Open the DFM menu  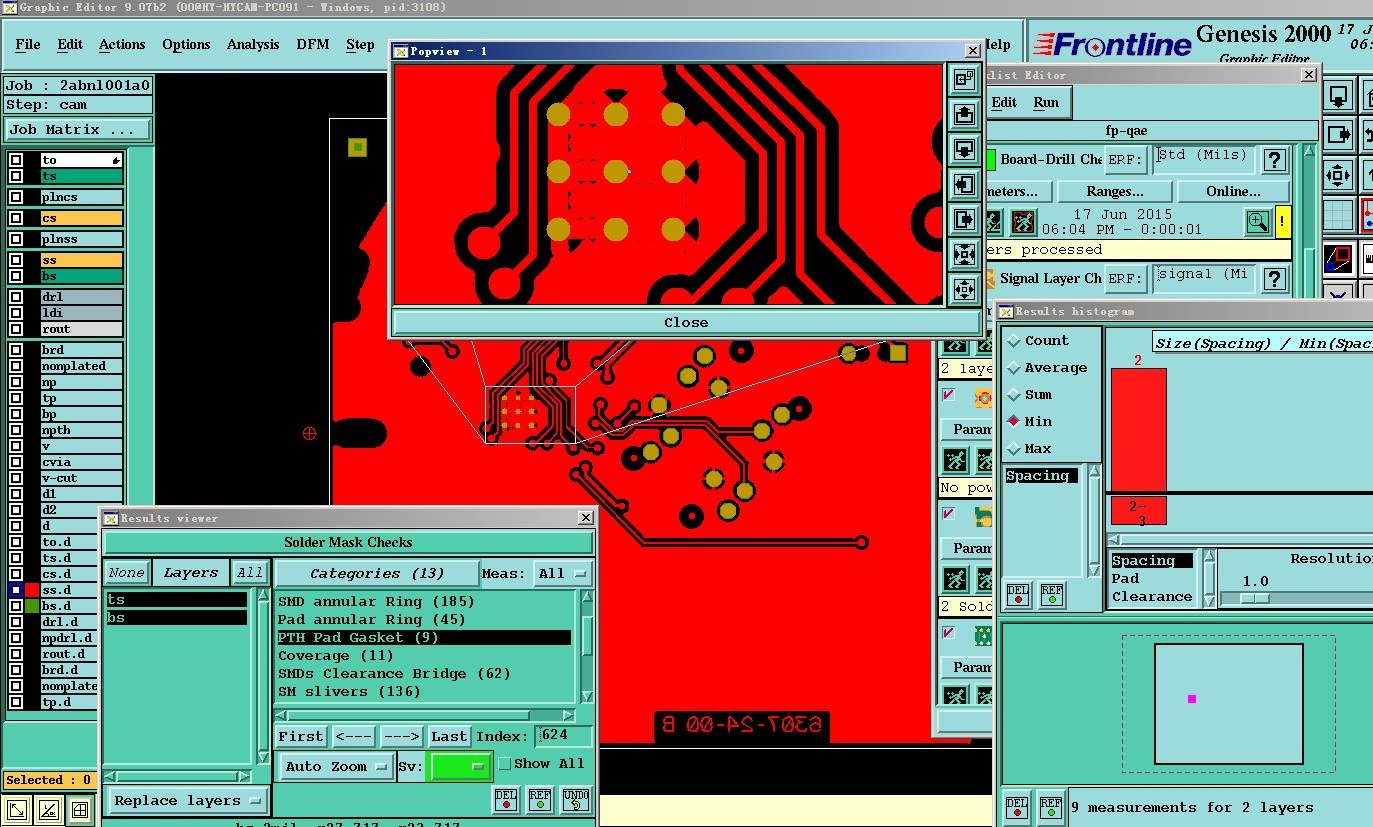313,45
